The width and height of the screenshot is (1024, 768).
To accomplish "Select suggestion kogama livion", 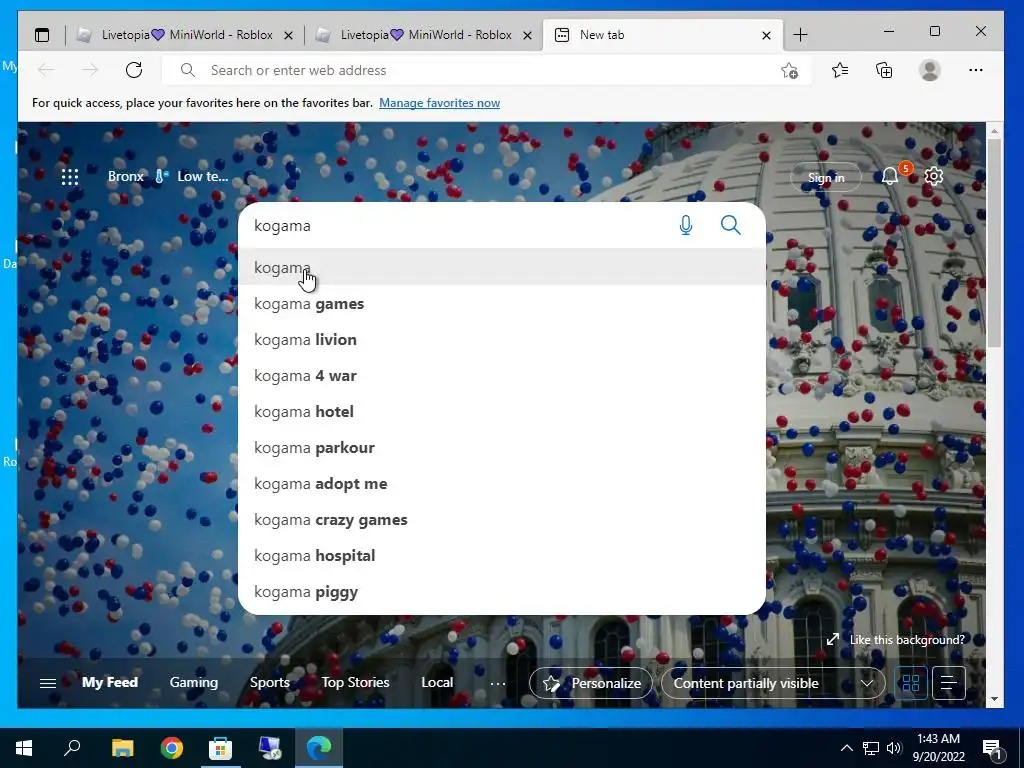I will click(502, 340).
